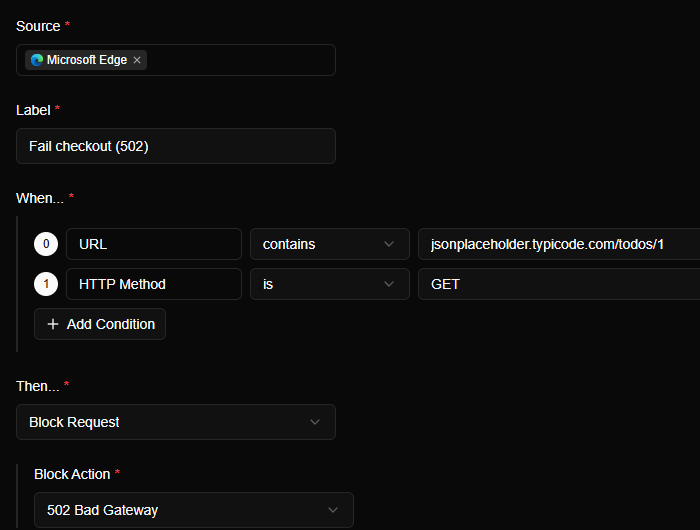Open the 'is' operator dropdown
Image resolution: width=700 pixels, height=530 pixels.
[x=330, y=284]
